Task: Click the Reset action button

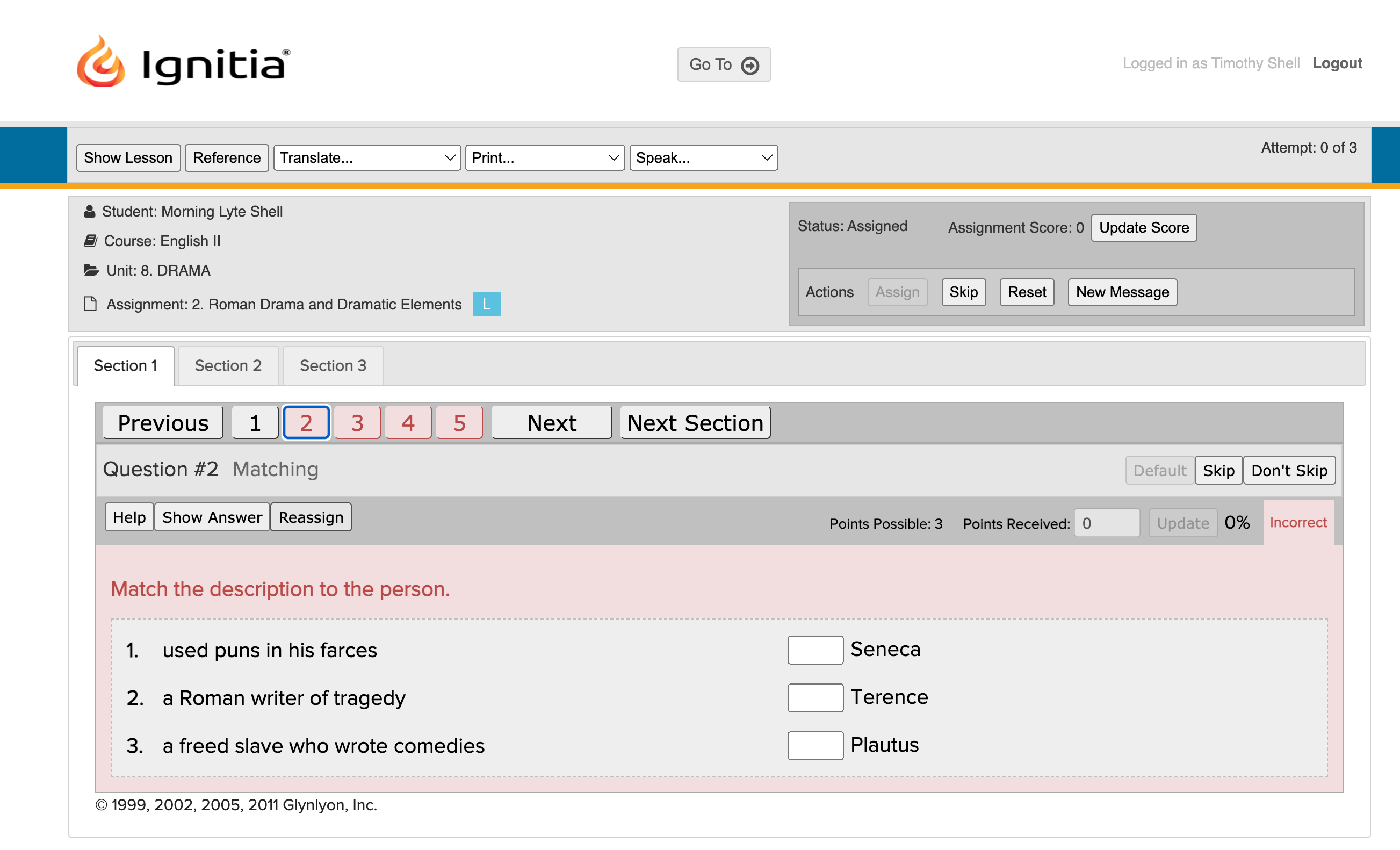Action: pos(1027,292)
